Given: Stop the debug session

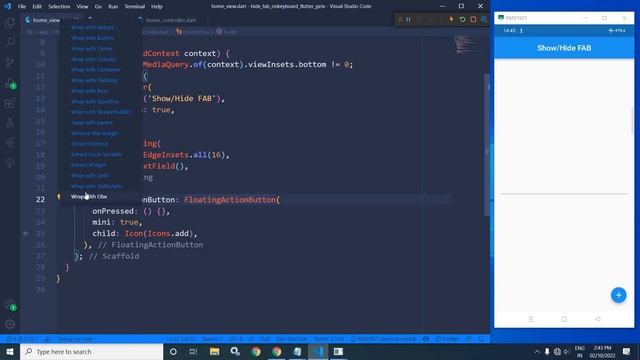Looking at the screenshot, I should 473,20.
